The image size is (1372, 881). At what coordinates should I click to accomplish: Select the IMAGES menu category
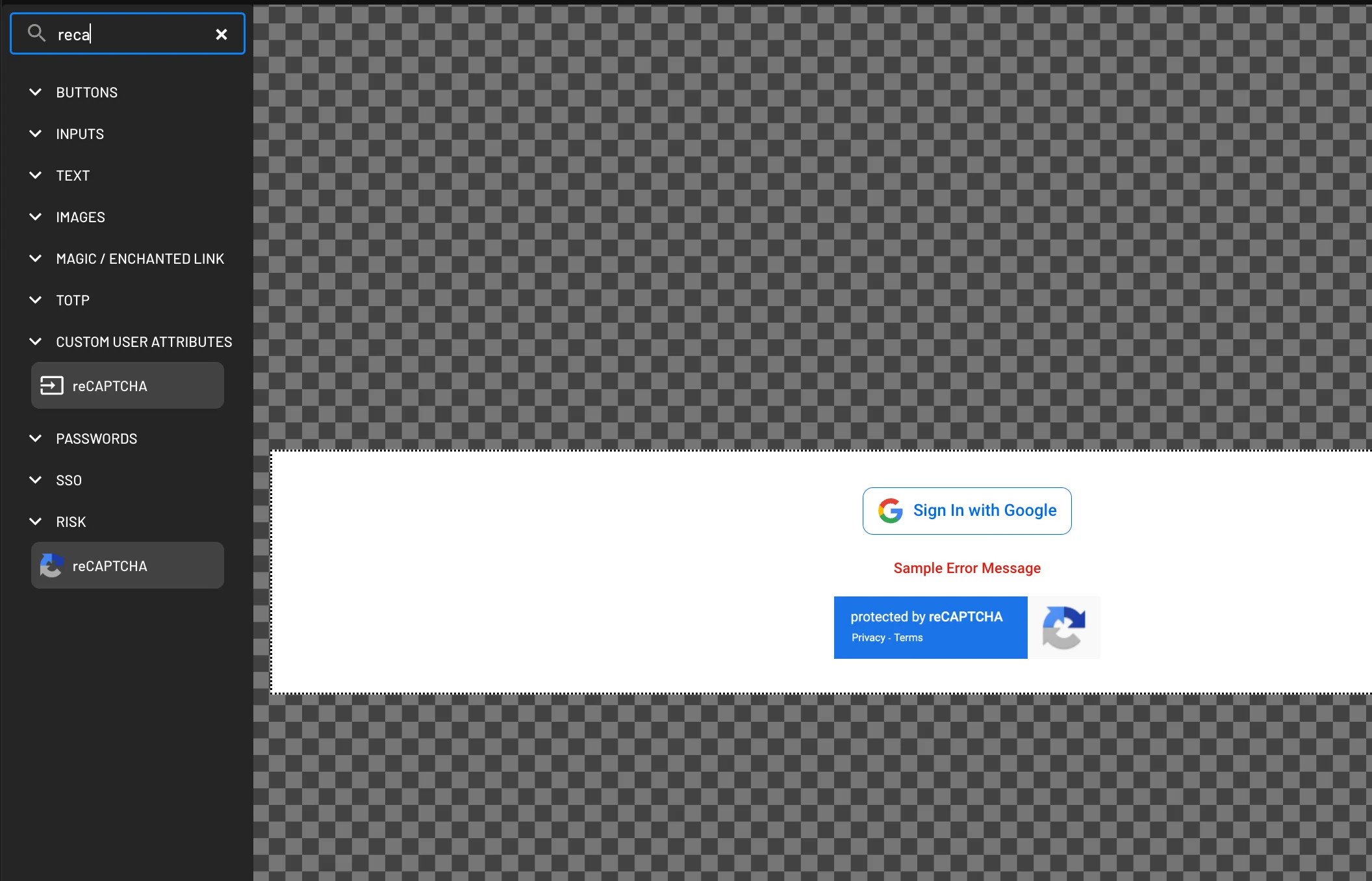(x=80, y=216)
